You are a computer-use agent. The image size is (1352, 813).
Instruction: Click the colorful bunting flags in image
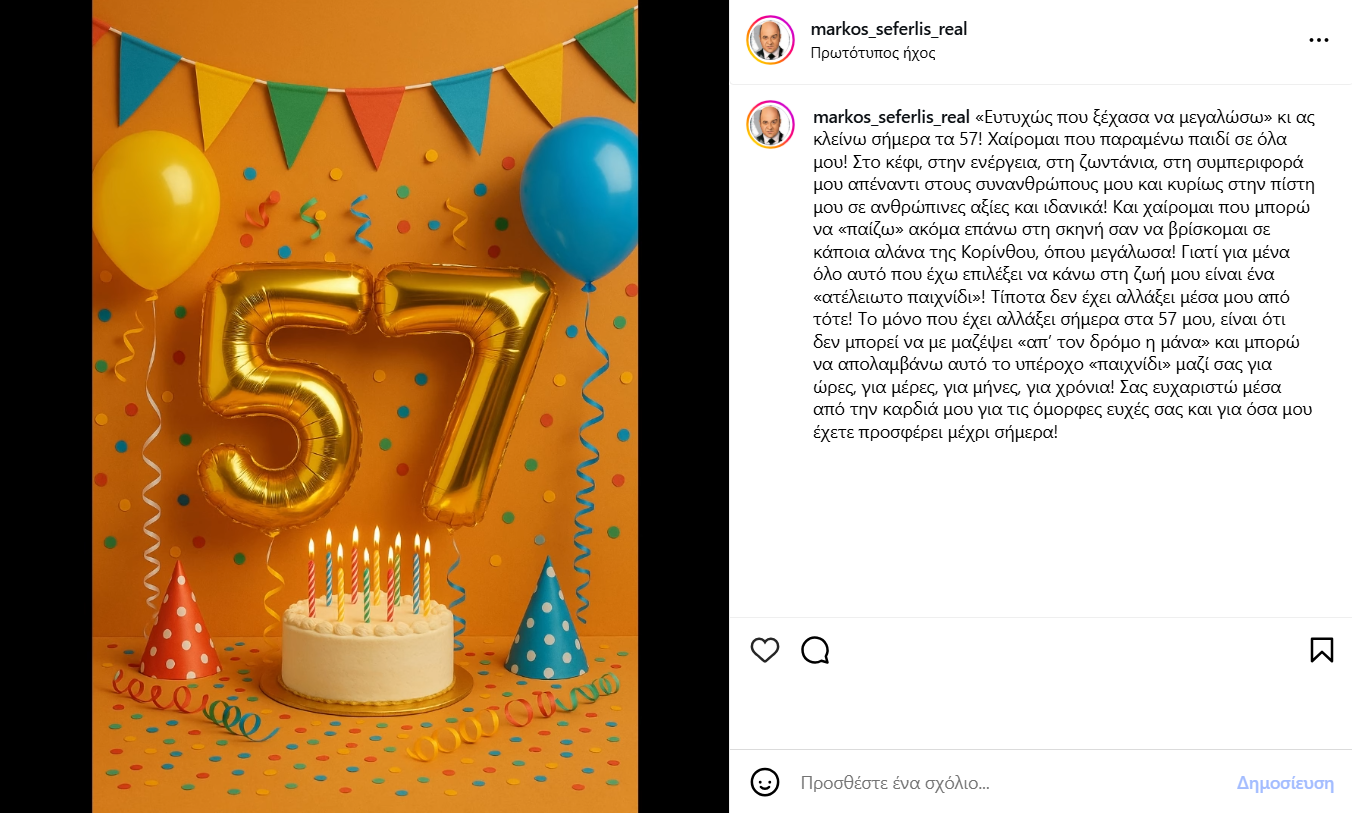coord(365,85)
